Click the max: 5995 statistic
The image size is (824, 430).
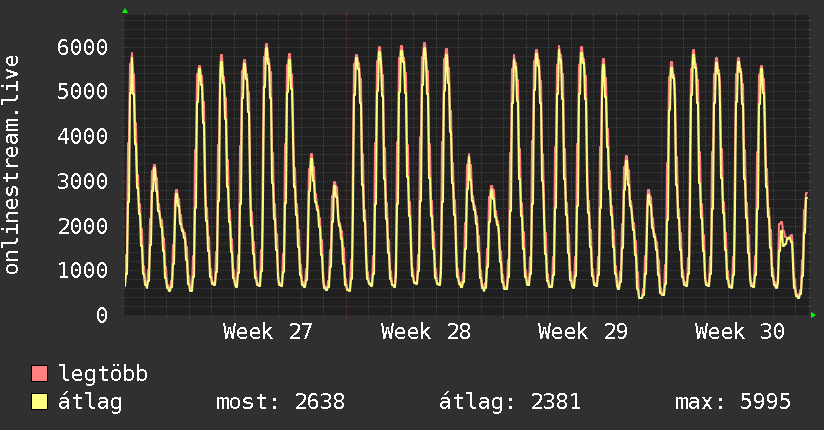733,402
